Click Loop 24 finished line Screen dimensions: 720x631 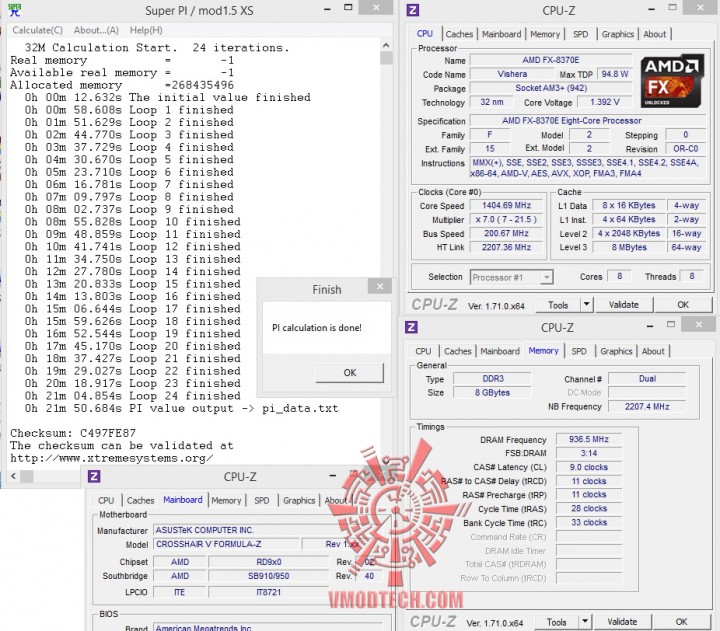133,396
